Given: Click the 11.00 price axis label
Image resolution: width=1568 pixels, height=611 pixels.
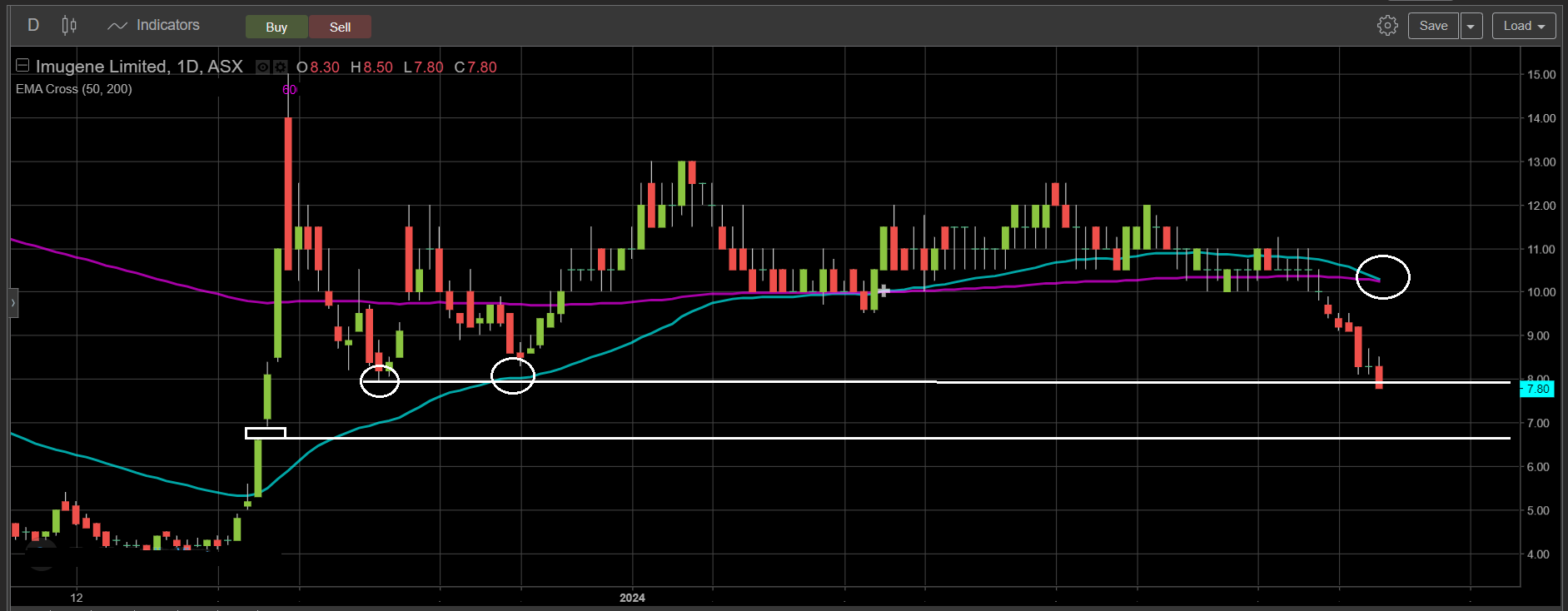Looking at the screenshot, I should [1541, 249].
